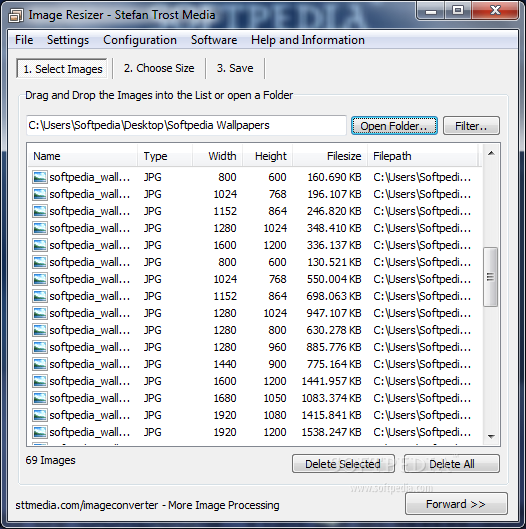Click the list scroll up arrow
The image size is (526, 529).
pos(491,154)
